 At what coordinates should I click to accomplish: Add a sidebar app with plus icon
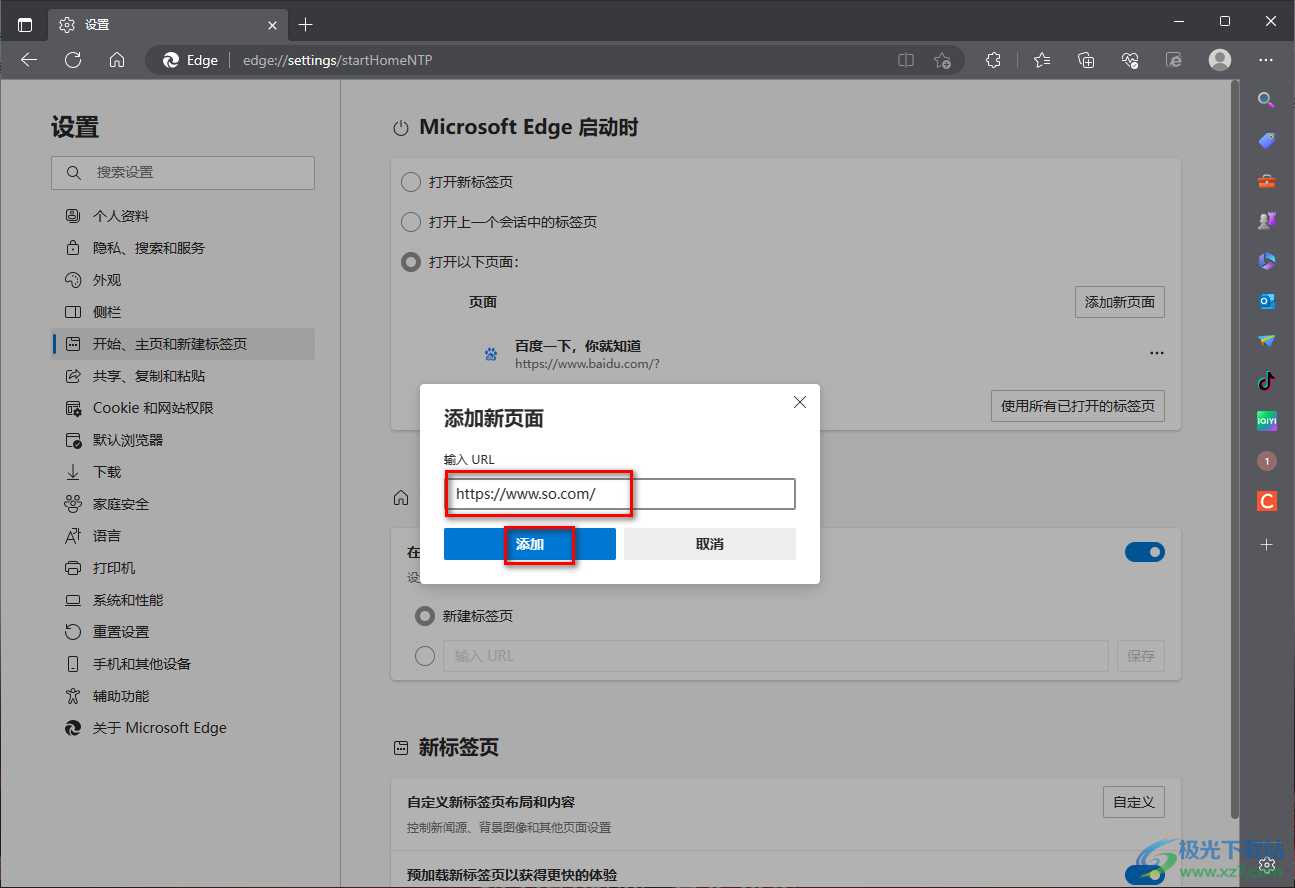pyautogui.click(x=1267, y=545)
